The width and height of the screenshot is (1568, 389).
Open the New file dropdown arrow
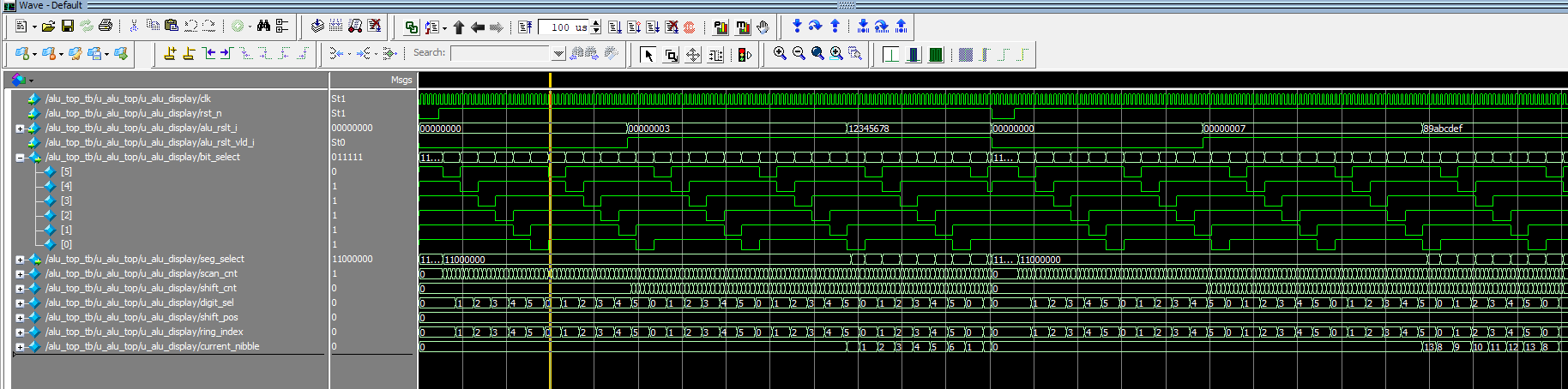(x=34, y=27)
